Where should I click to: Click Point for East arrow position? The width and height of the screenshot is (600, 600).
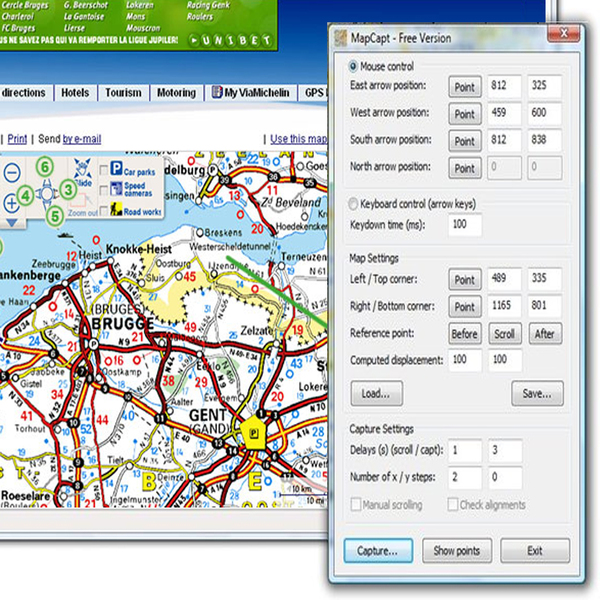tap(465, 87)
